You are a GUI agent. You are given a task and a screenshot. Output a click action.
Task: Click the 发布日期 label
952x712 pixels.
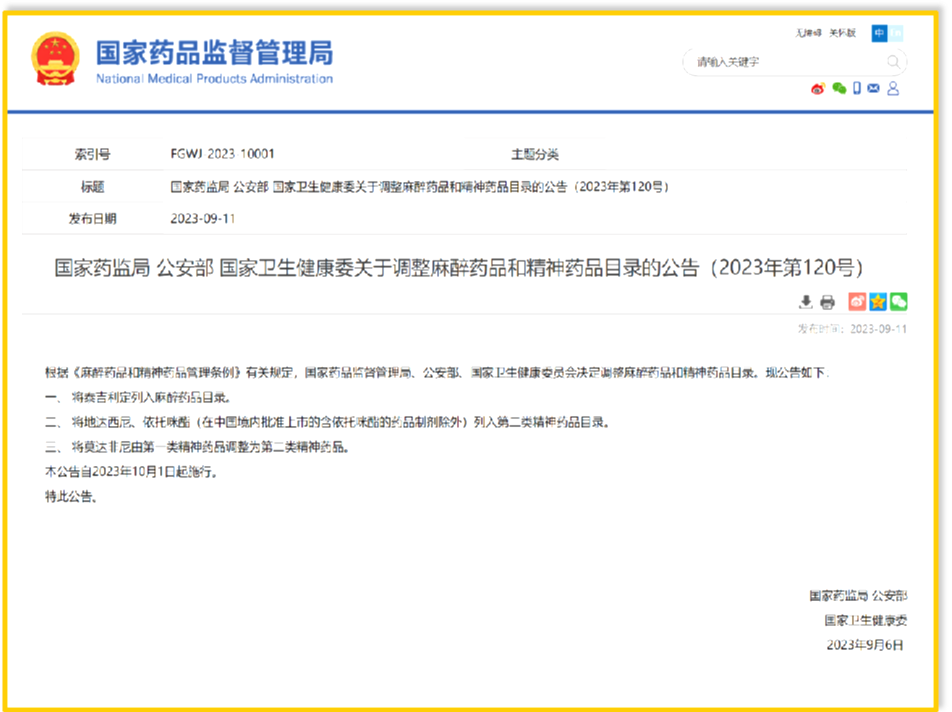92,219
